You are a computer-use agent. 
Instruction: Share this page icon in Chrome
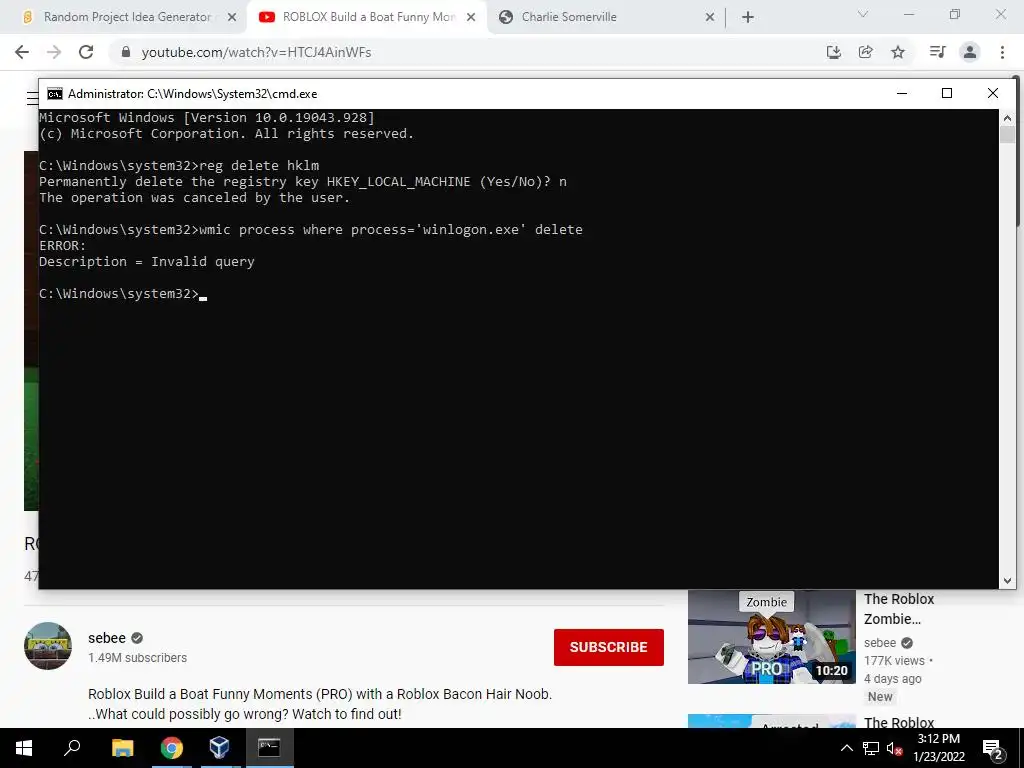pyautogui.click(x=865, y=52)
